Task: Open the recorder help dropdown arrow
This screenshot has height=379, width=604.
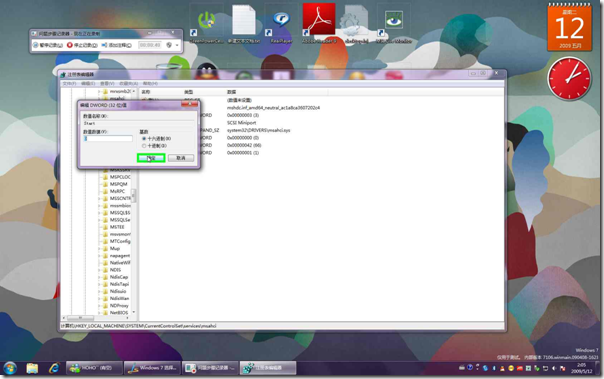Action: pos(177,45)
